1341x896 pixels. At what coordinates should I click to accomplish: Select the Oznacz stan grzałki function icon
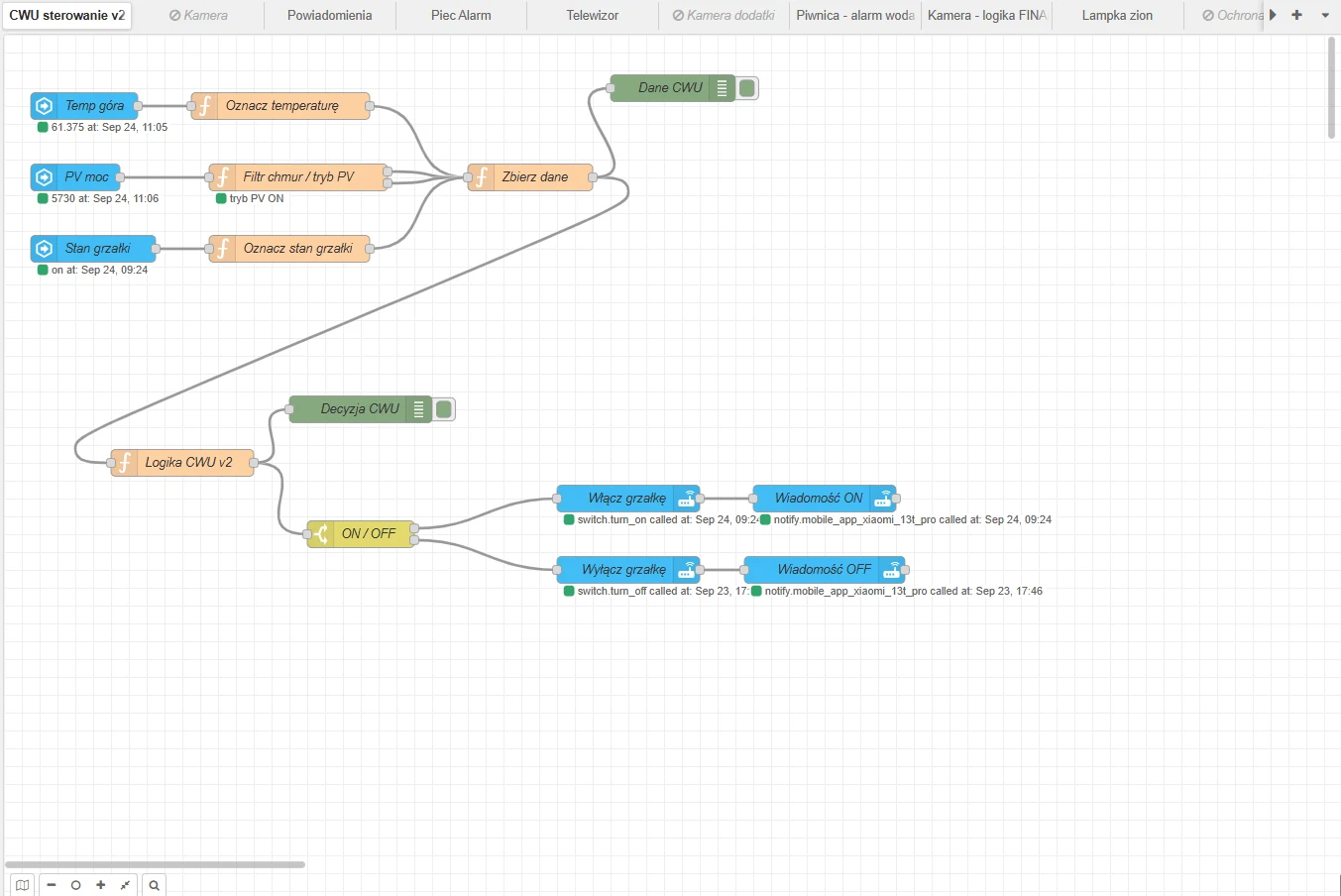pyautogui.click(x=222, y=249)
